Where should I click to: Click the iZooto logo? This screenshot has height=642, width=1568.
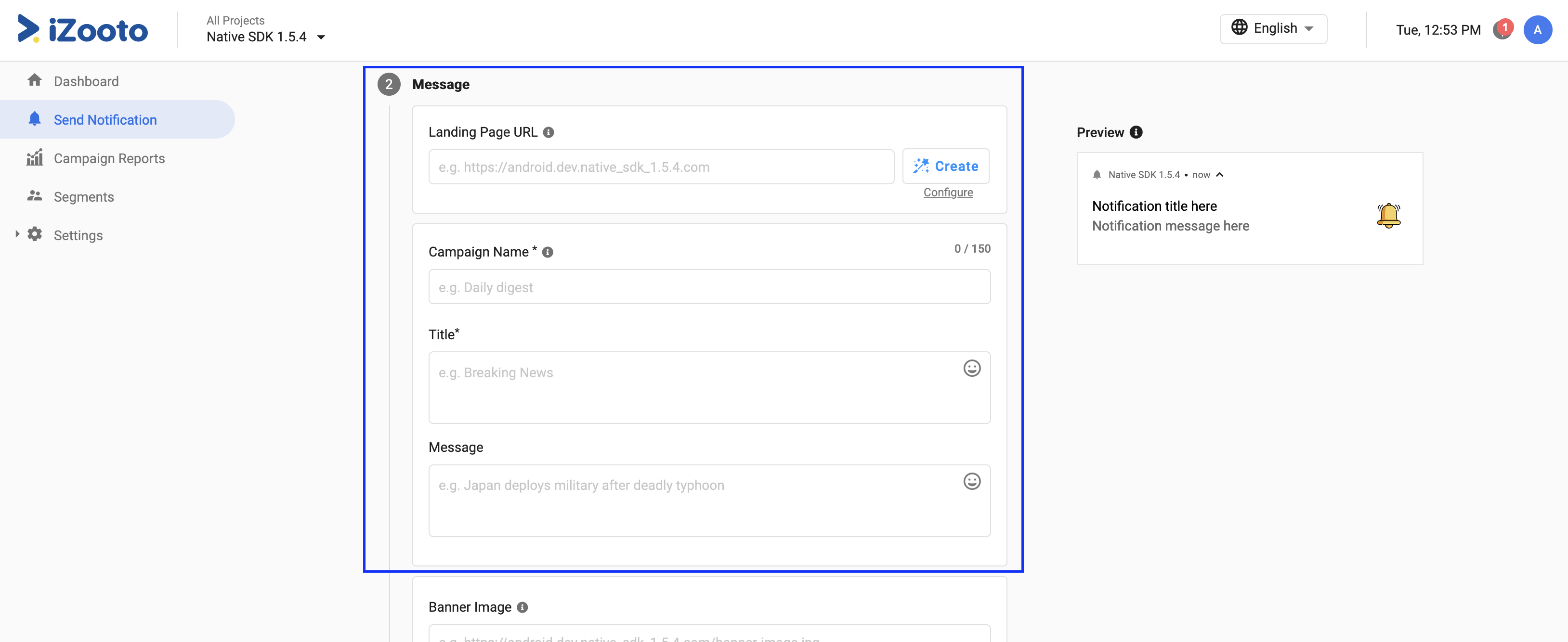point(83,29)
